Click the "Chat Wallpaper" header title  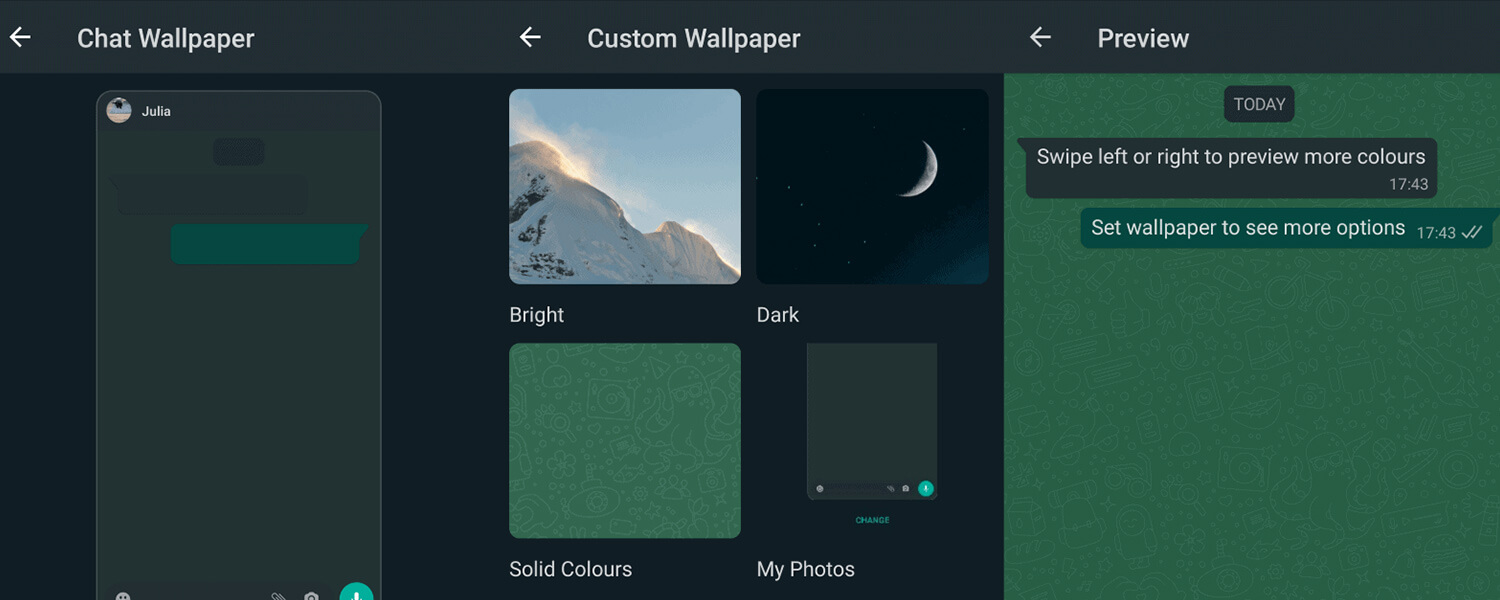coord(166,38)
